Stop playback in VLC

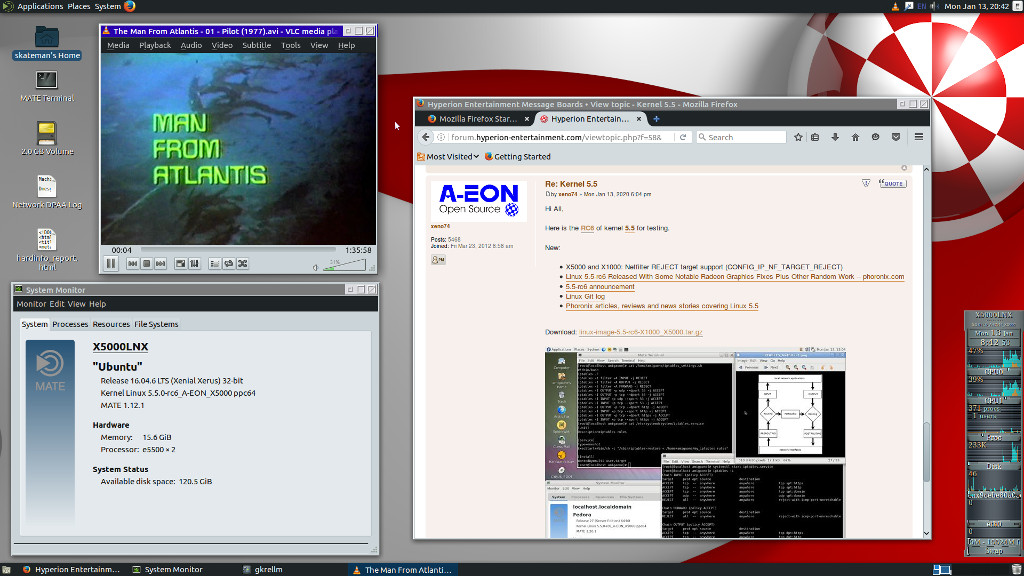147,264
